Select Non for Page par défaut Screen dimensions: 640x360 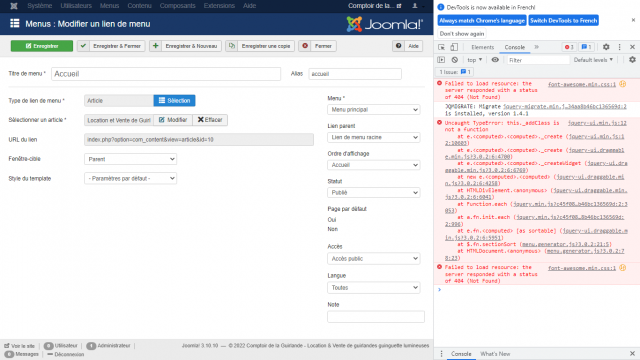[x=333, y=229]
